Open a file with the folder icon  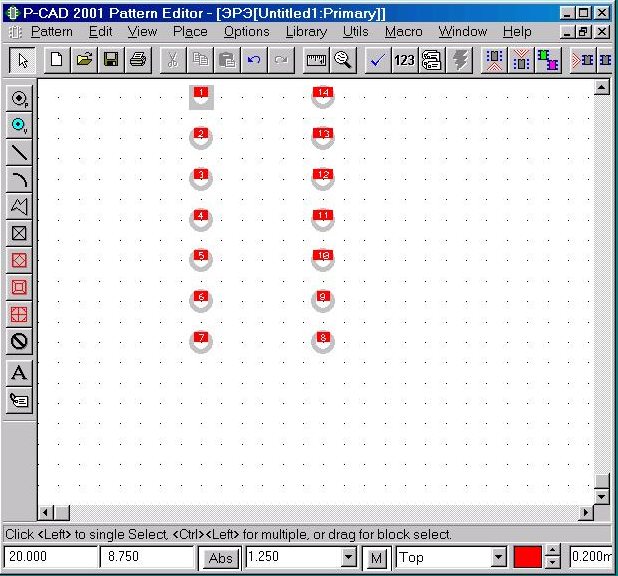click(x=84, y=60)
